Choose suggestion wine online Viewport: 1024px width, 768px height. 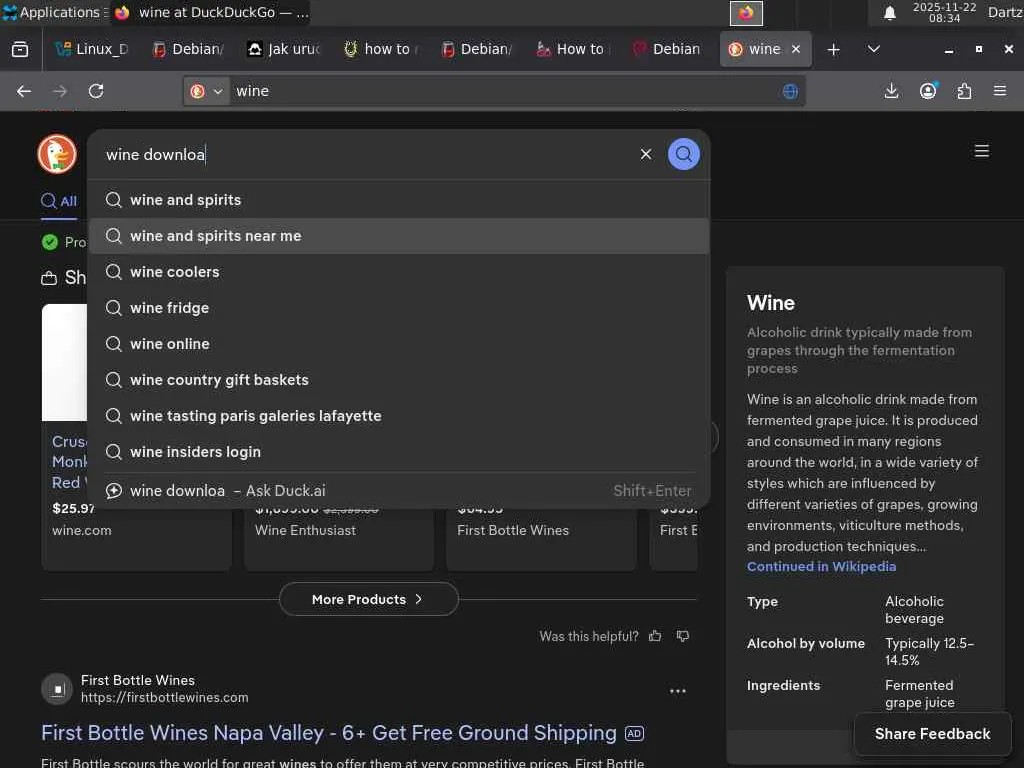point(399,344)
